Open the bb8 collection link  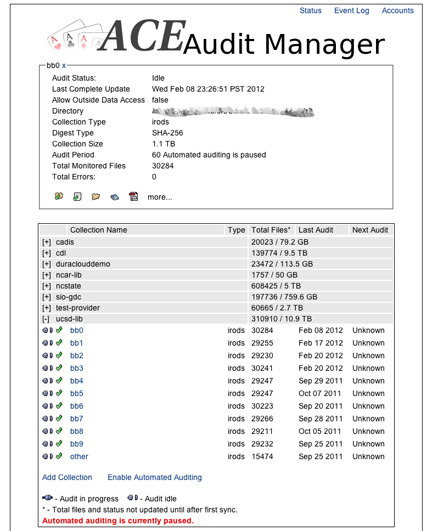(77, 431)
